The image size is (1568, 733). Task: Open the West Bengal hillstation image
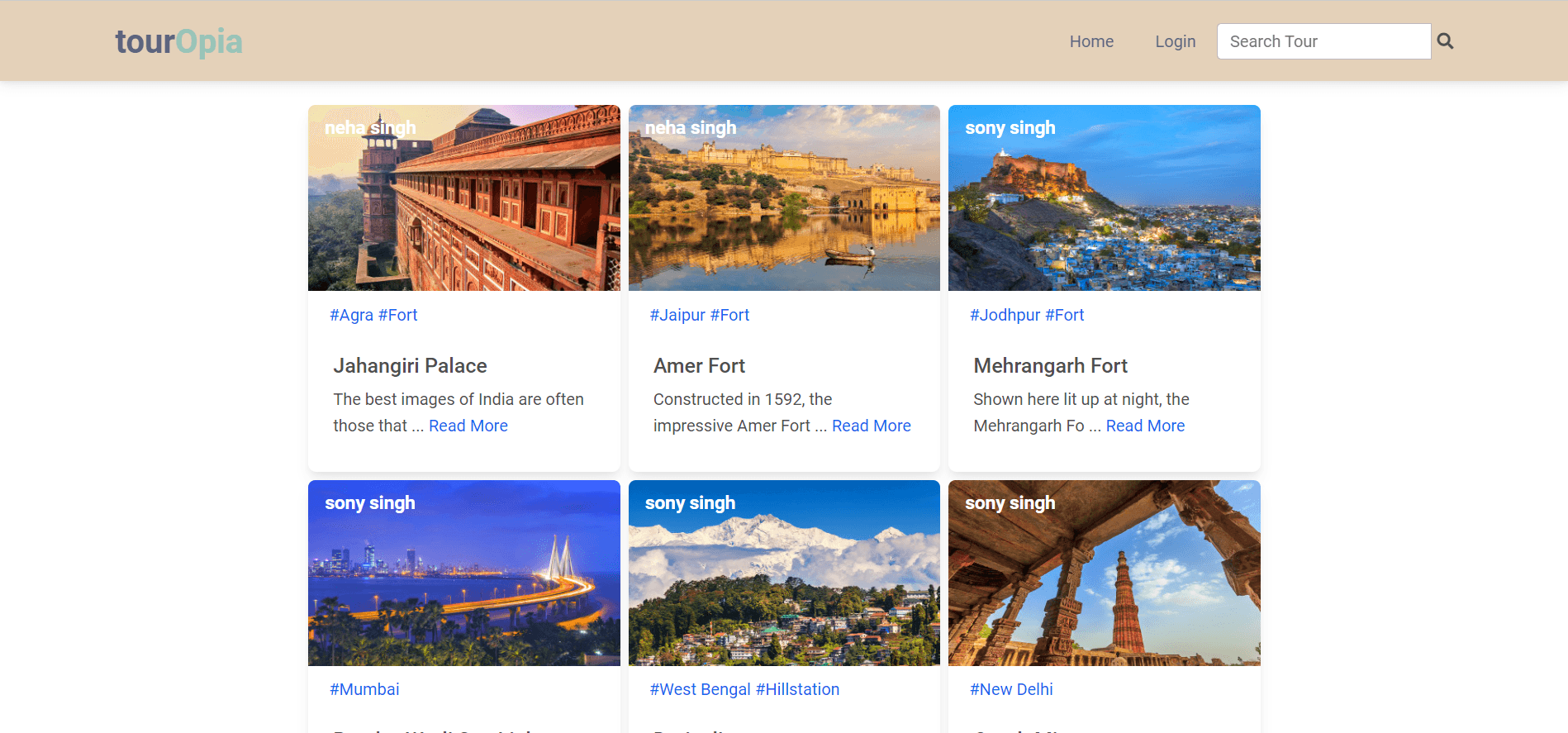[x=784, y=573]
